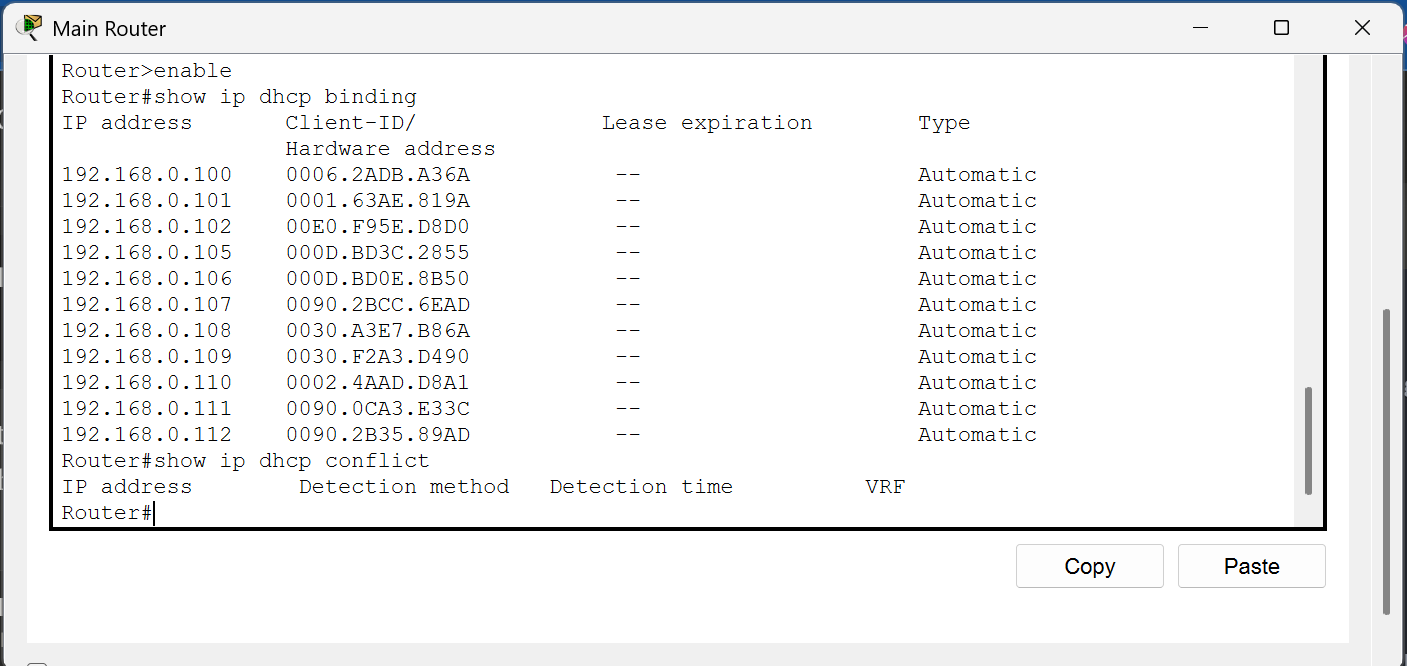The image size is (1407, 666).
Task: Focus the final Router# prompt line
Action: tap(108, 513)
